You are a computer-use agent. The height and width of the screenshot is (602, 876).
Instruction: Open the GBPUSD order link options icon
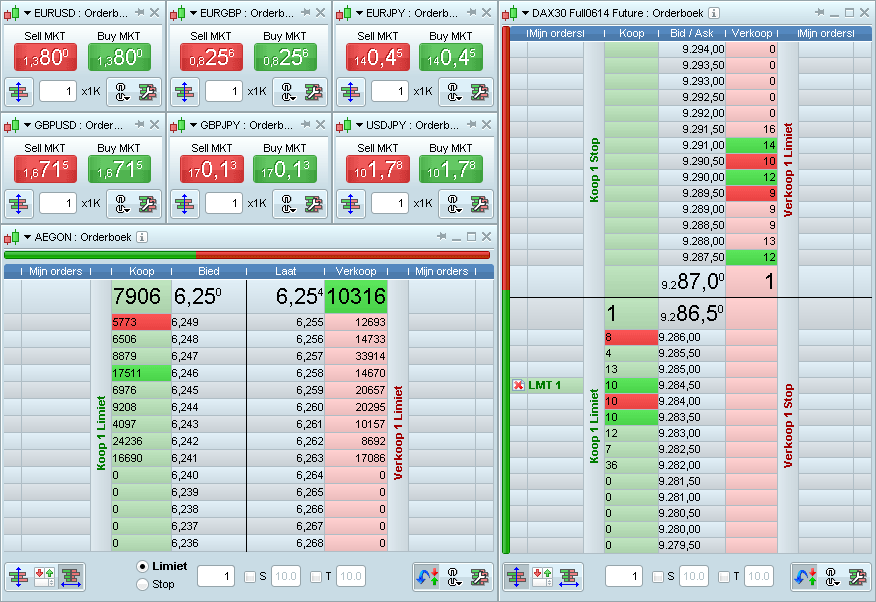[x=121, y=204]
